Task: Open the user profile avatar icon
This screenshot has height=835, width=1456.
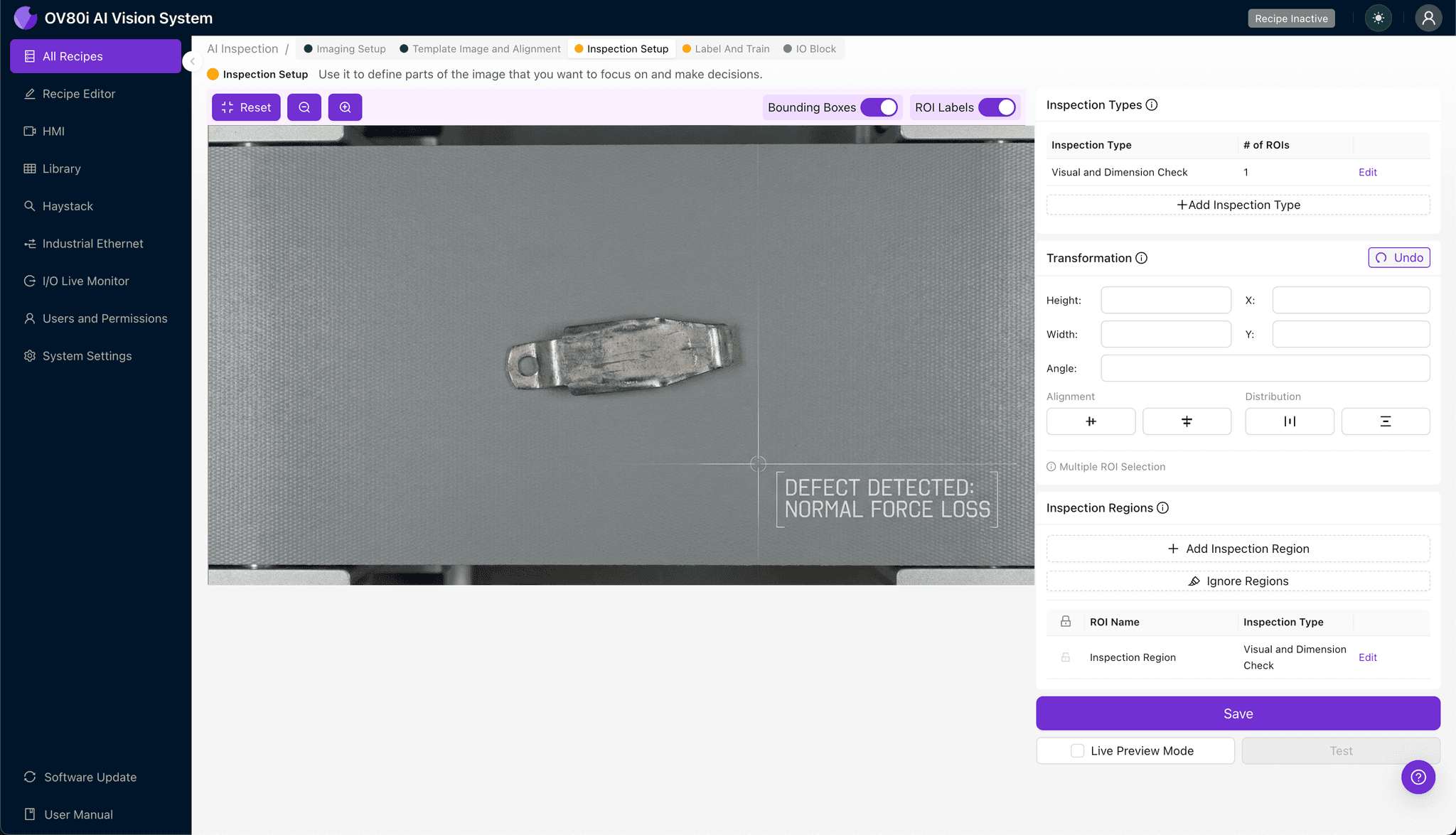Action: [1428, 18]
